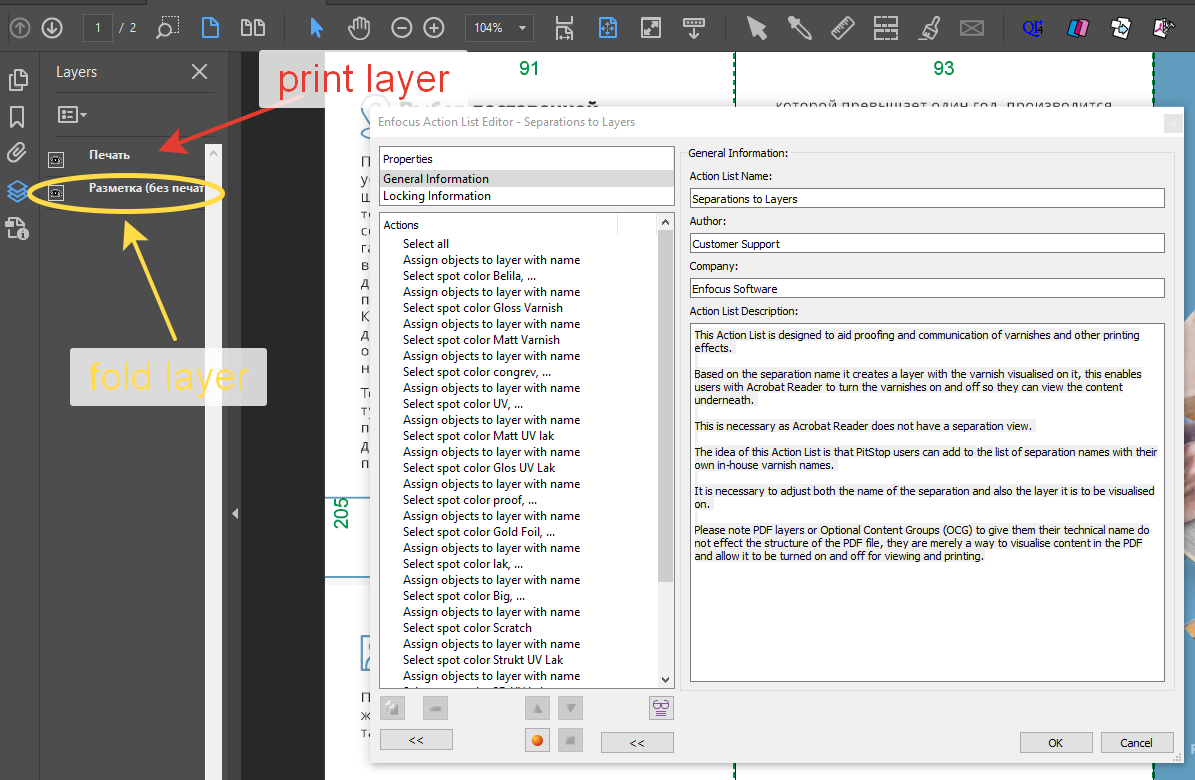Screen dimensions: 1195x780
Task: Go to previous page with up arrow
Action: (x=20, y=28)
